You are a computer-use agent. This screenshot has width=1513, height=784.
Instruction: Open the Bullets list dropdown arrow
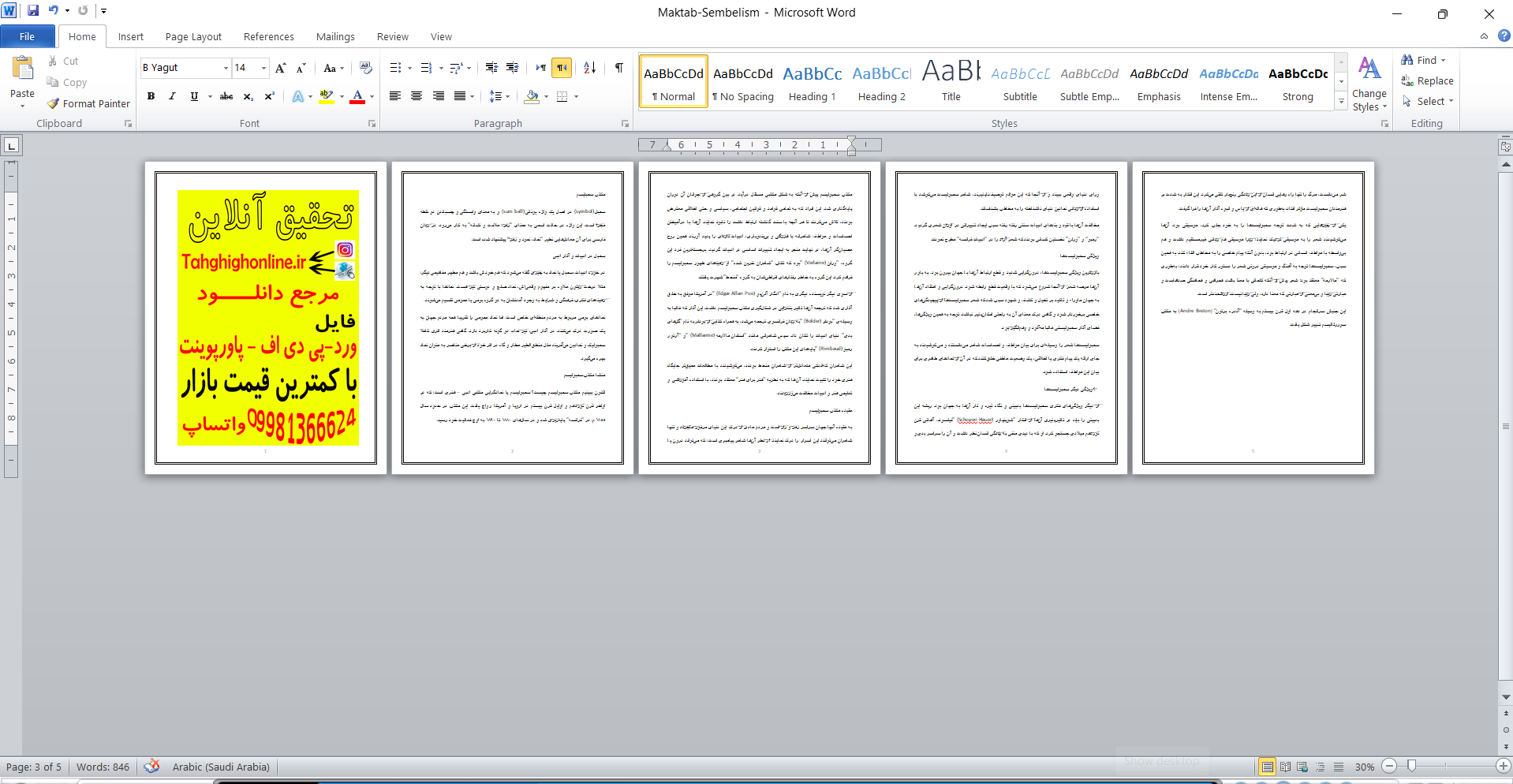pyautogui.click(x=409, y=68)
